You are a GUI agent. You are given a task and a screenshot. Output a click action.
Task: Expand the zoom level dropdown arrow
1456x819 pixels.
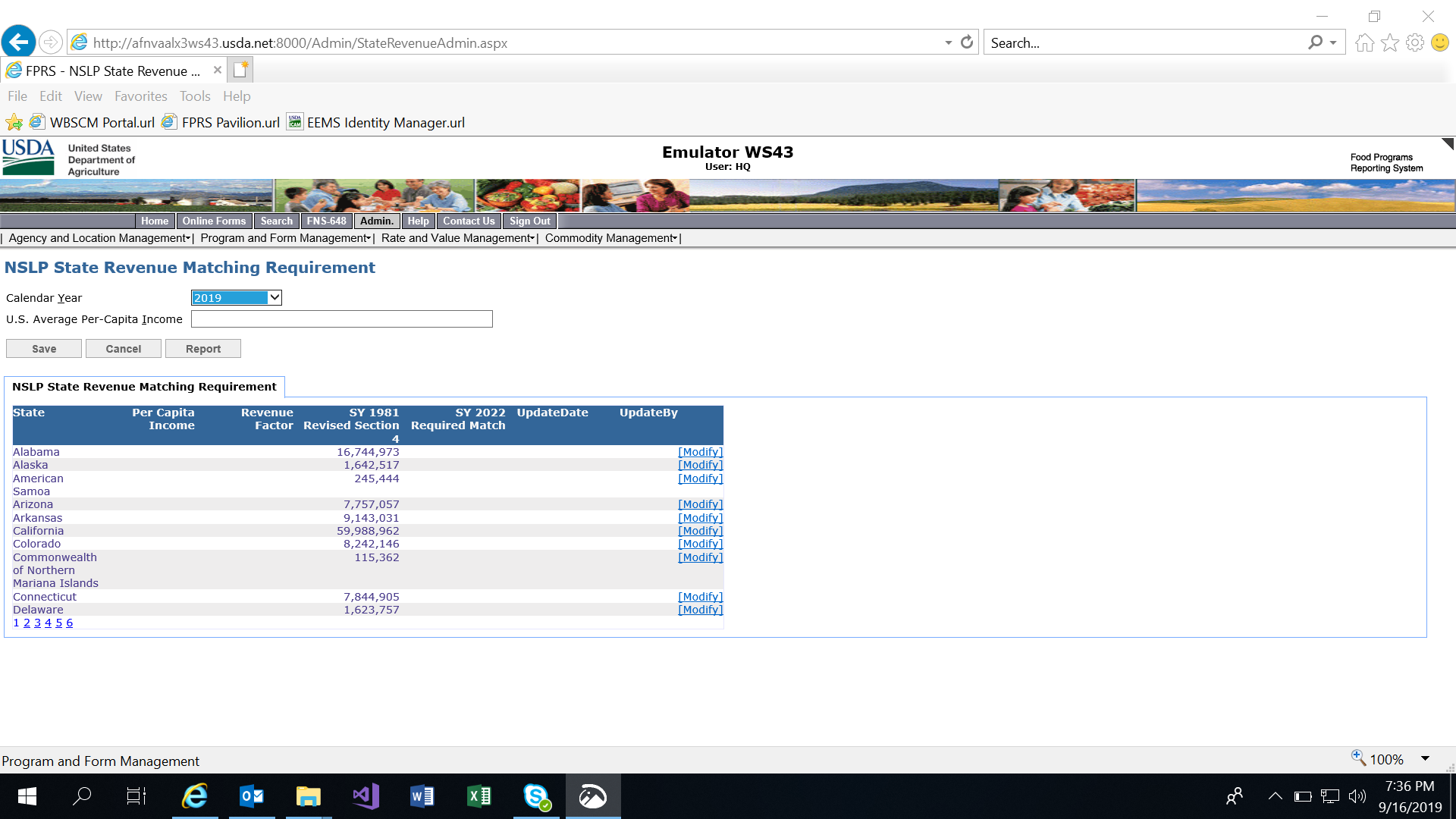coord(1425,759)
